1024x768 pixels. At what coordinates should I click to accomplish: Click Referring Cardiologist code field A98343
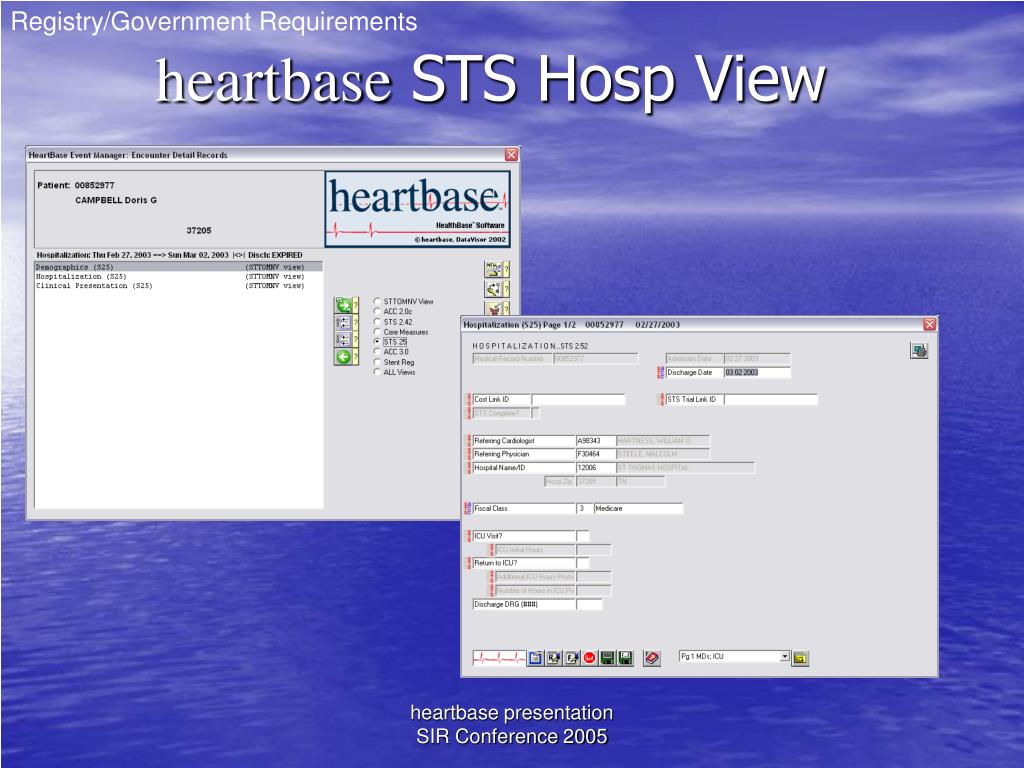[595, 441]
